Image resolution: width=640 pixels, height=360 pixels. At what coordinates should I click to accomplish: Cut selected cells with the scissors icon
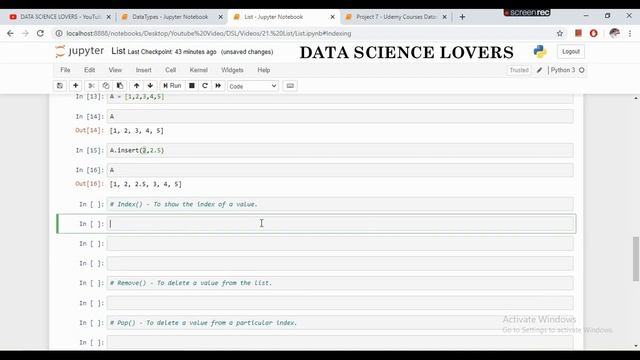(x=91, y=86)
